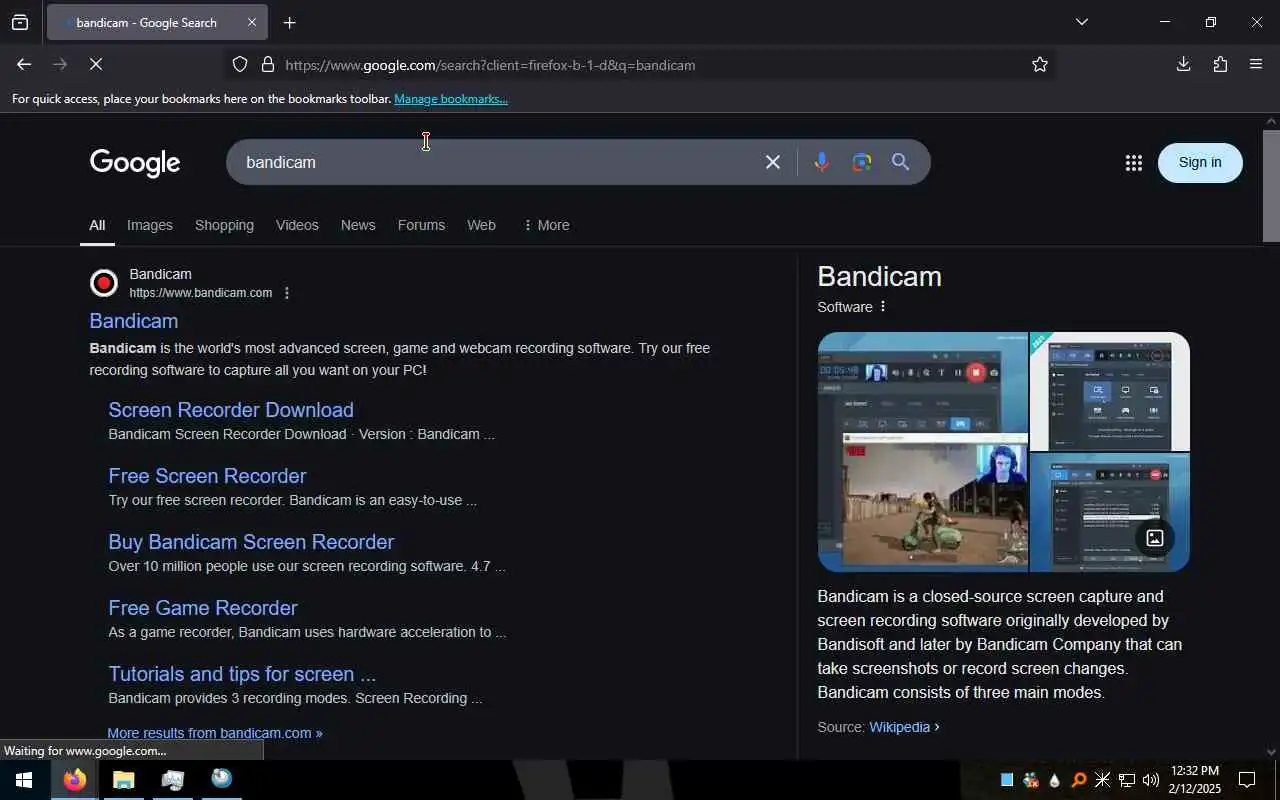Open the volume control in the tray
Screen dimensions: 1280x800
(1151, 780)
